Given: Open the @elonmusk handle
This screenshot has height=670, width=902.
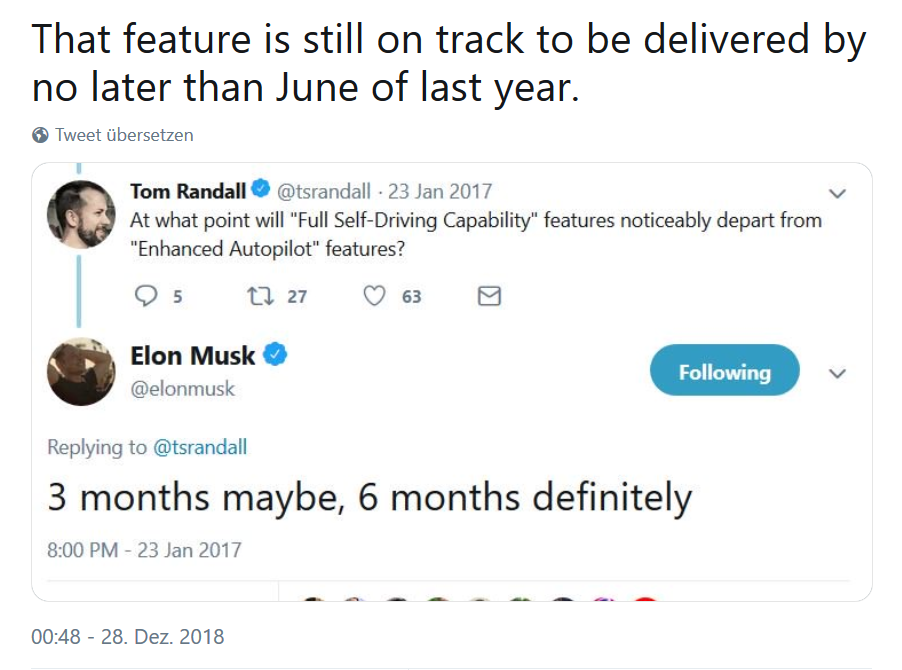Looking at the screenshot, I should (182, 388).
